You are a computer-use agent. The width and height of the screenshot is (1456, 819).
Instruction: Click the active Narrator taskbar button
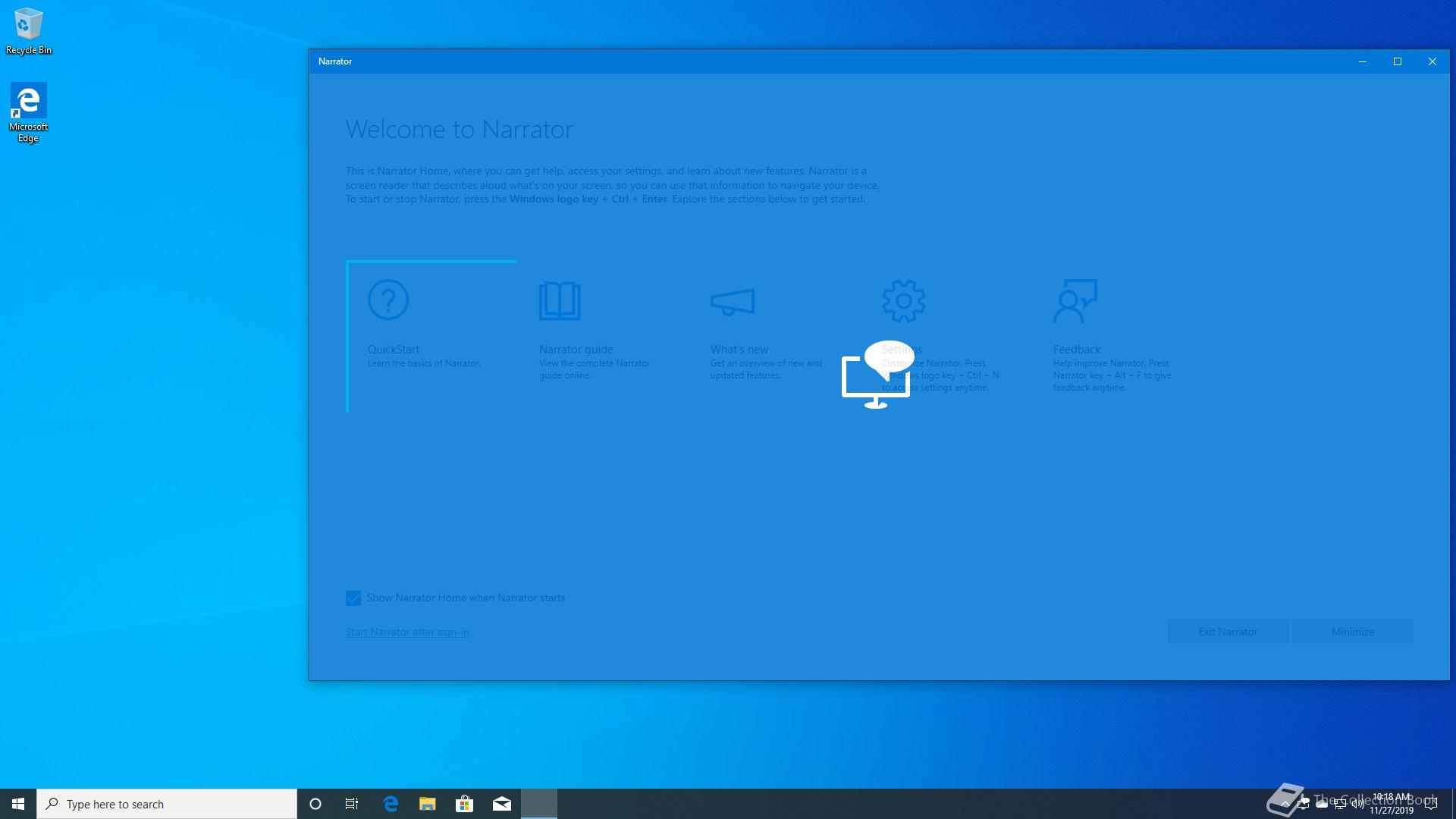point(539,804)
